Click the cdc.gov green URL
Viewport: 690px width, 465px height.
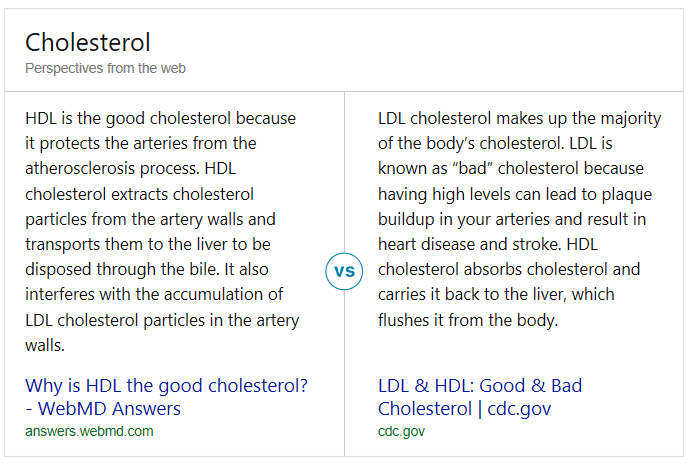point(401,431)
